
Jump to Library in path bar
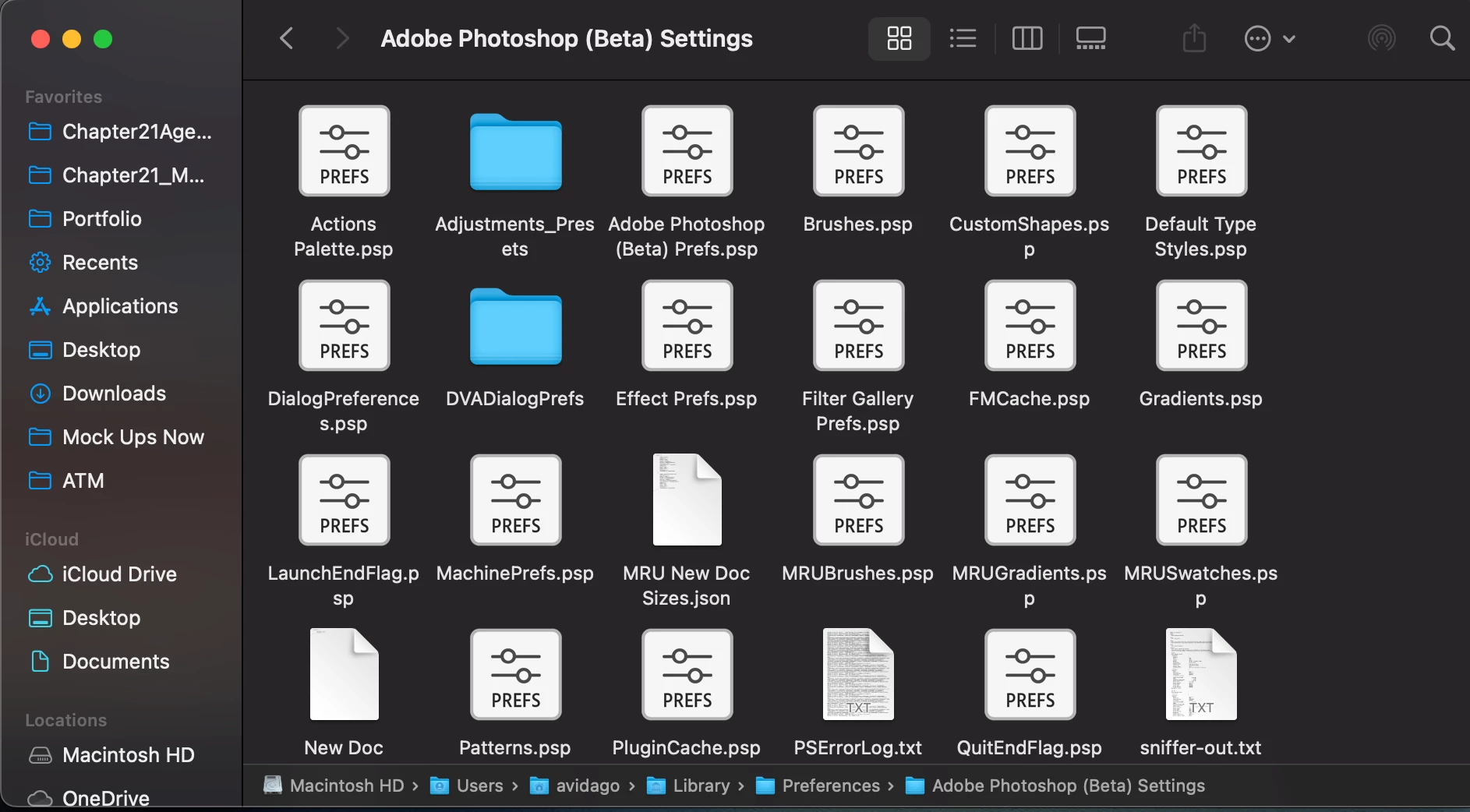click(689, 786)
